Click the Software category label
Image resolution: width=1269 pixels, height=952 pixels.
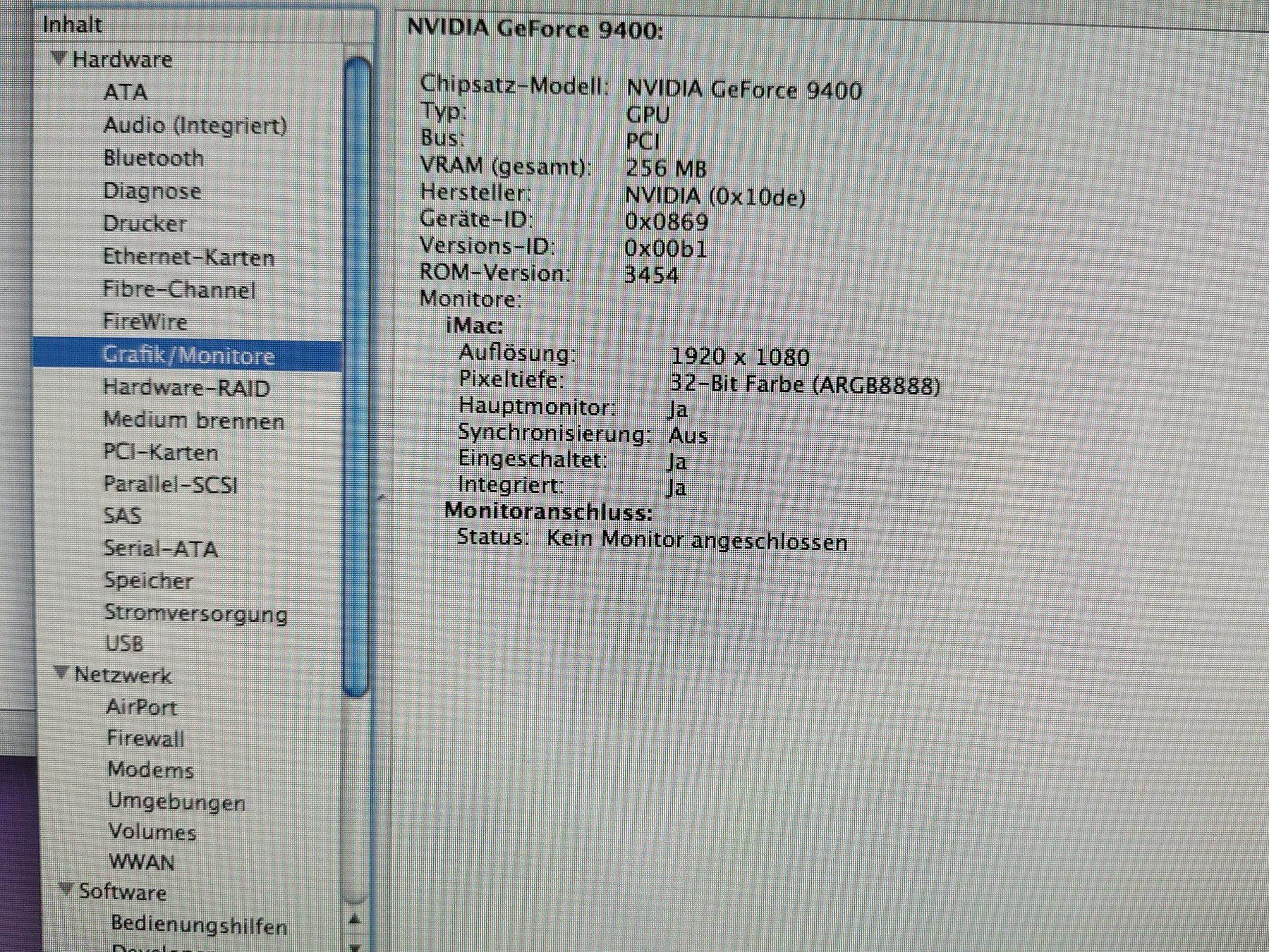pos(123,891)
